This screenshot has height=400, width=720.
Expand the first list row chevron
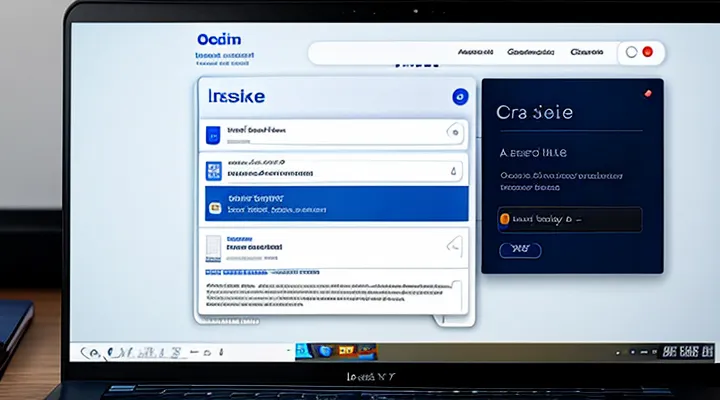(x=455, y=131)
